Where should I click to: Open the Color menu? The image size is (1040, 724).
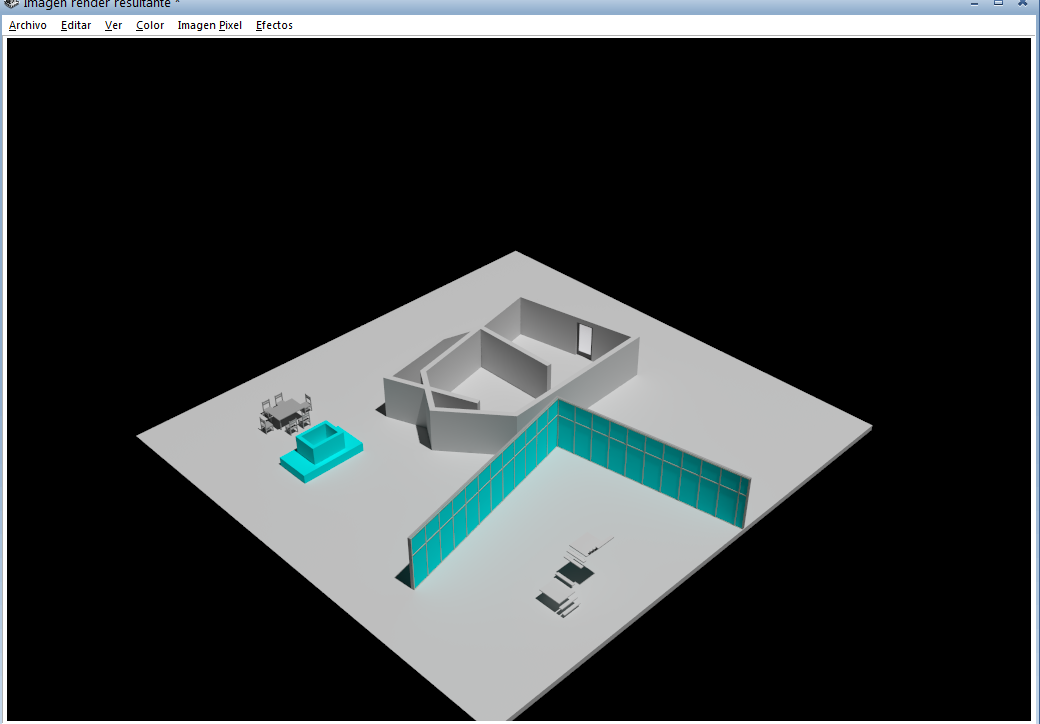(x=149, y=25)
